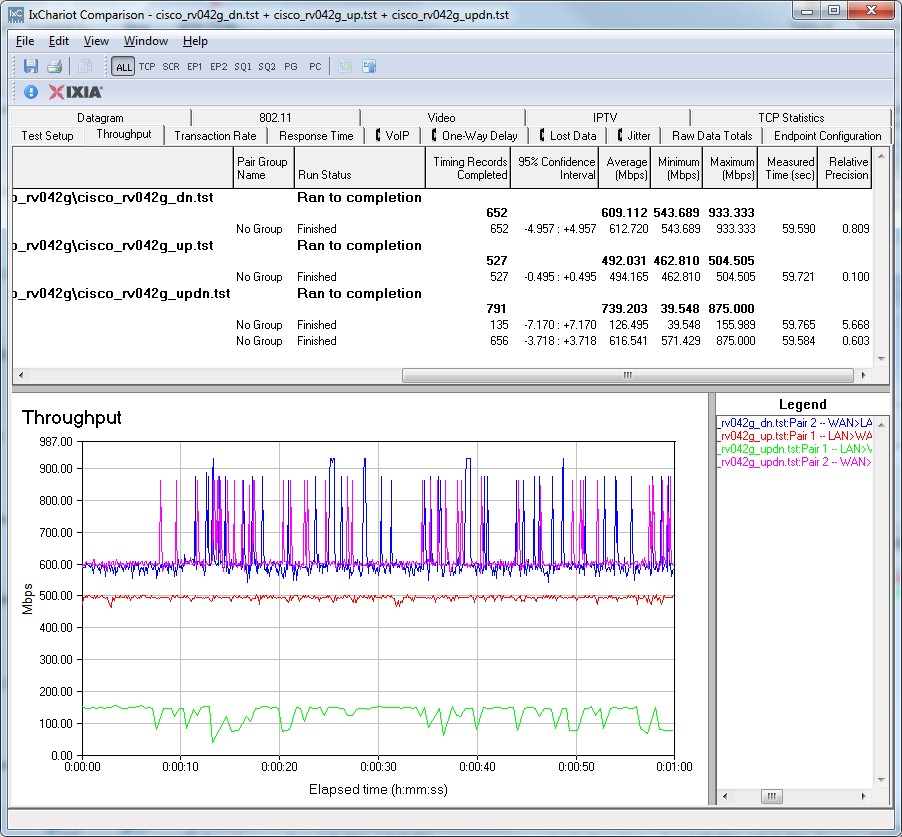Switch to the Test Setup tab
The image size is (902, 837).
coord(48,136)
